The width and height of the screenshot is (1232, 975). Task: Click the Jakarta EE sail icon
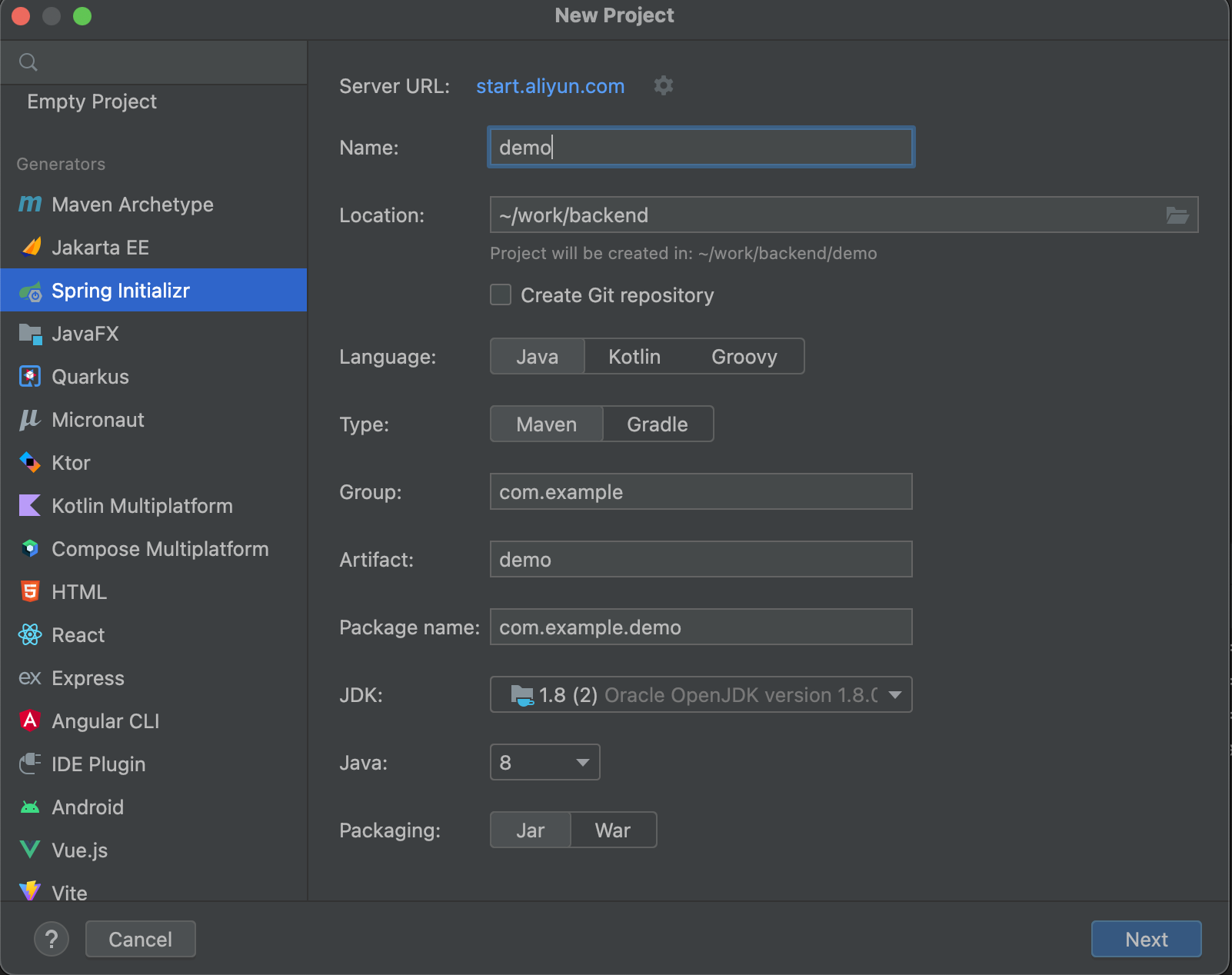tap(31, 247)
